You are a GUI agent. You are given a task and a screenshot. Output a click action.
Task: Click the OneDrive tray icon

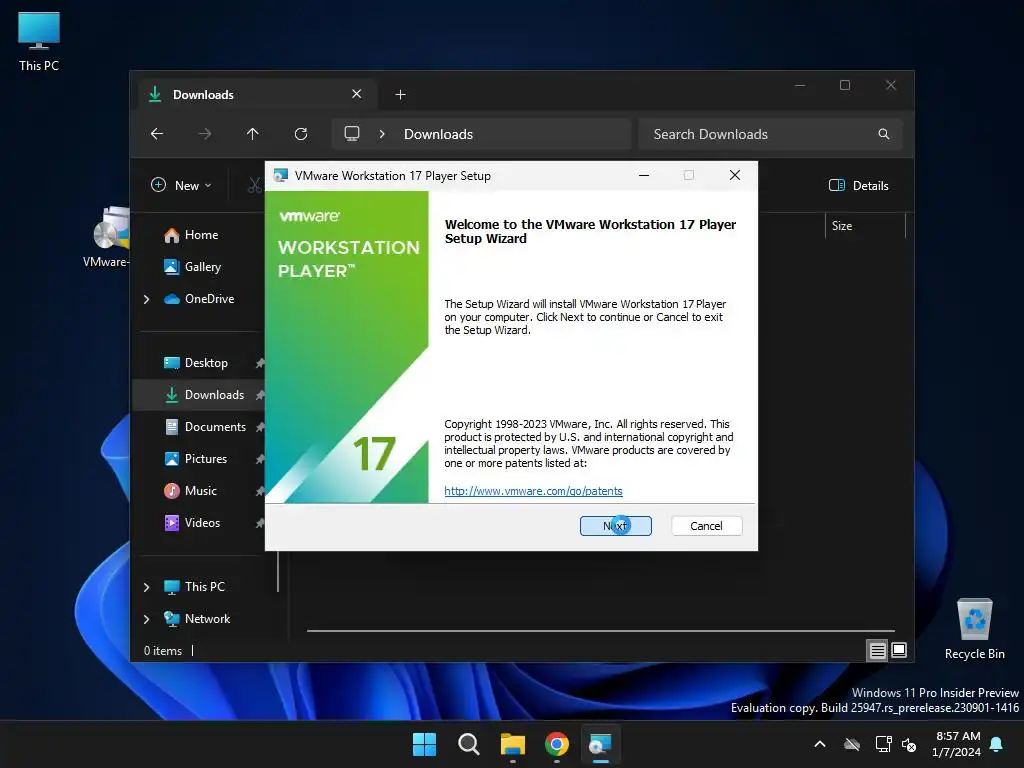852,744
